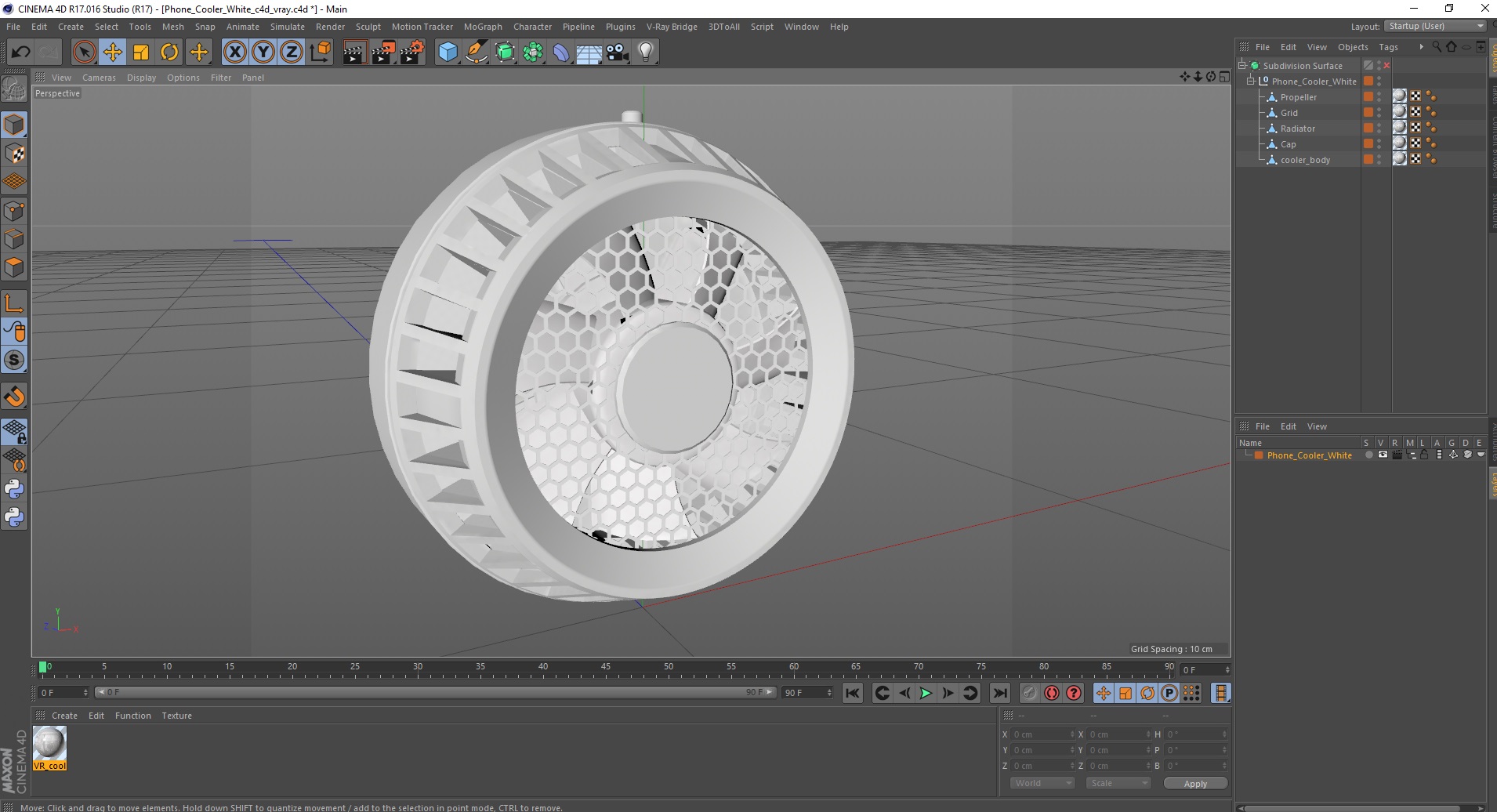Toggle coordinate system icon
The width and height of the screenshot is (1497, 812).
click(320, 53)
